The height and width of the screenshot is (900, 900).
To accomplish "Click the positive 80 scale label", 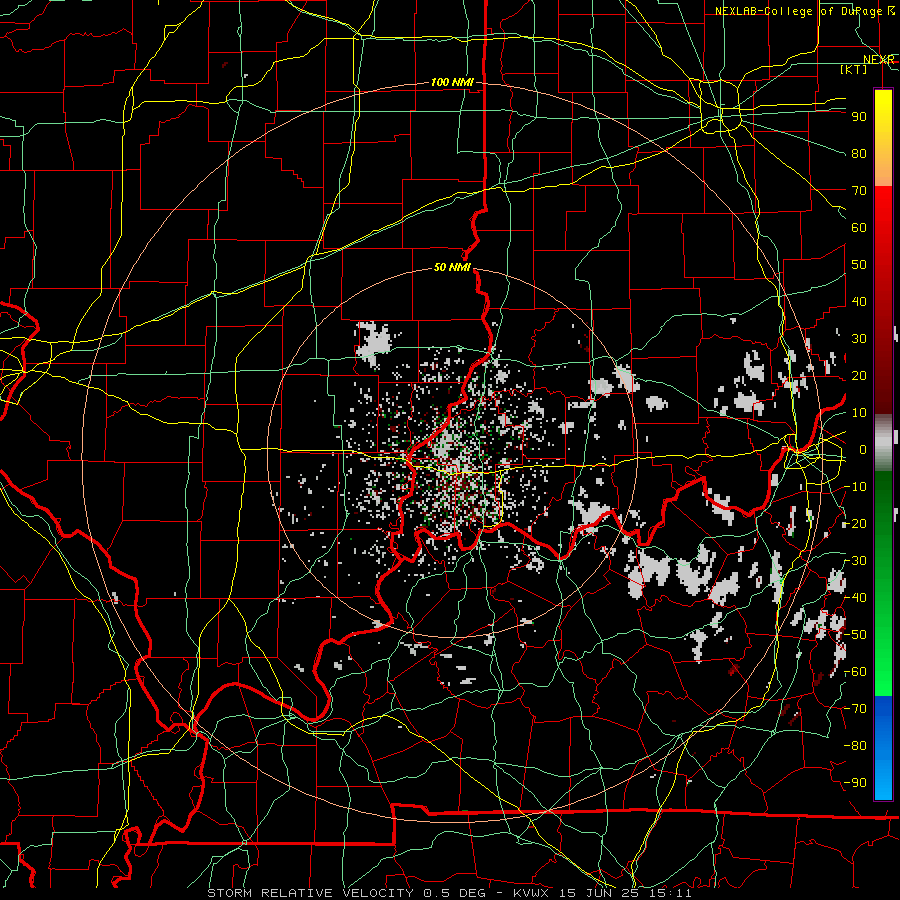I will click(x=859, y=154).
